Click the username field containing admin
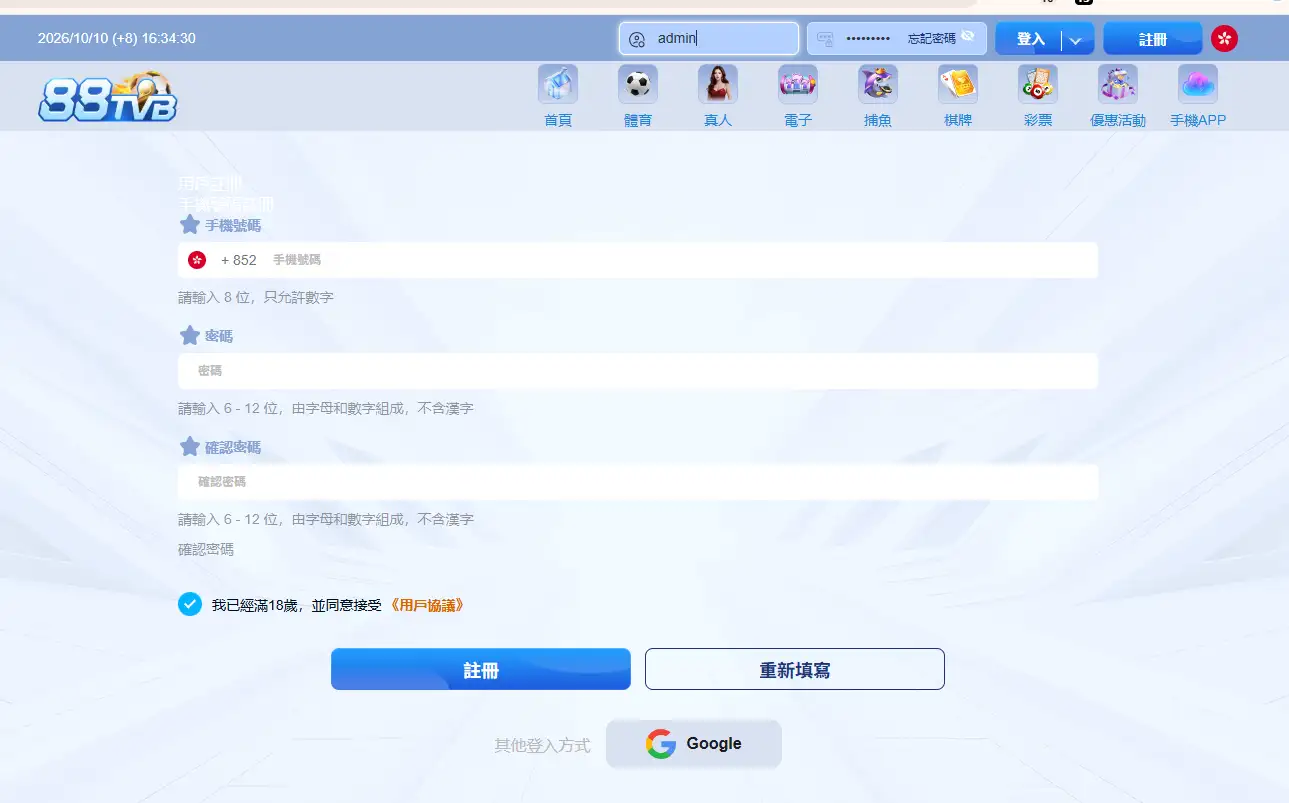This screenshot has width=1289, height=803. pos(709,38)
